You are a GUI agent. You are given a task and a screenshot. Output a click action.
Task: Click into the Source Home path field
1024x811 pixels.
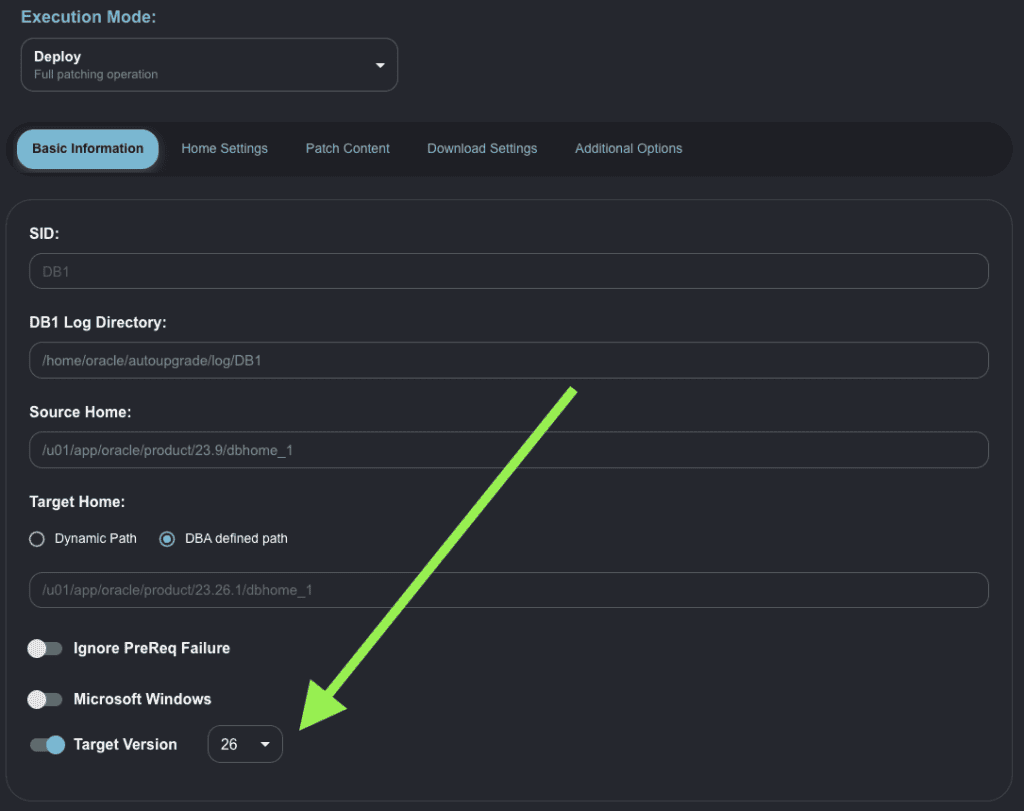tap(509, 450)
